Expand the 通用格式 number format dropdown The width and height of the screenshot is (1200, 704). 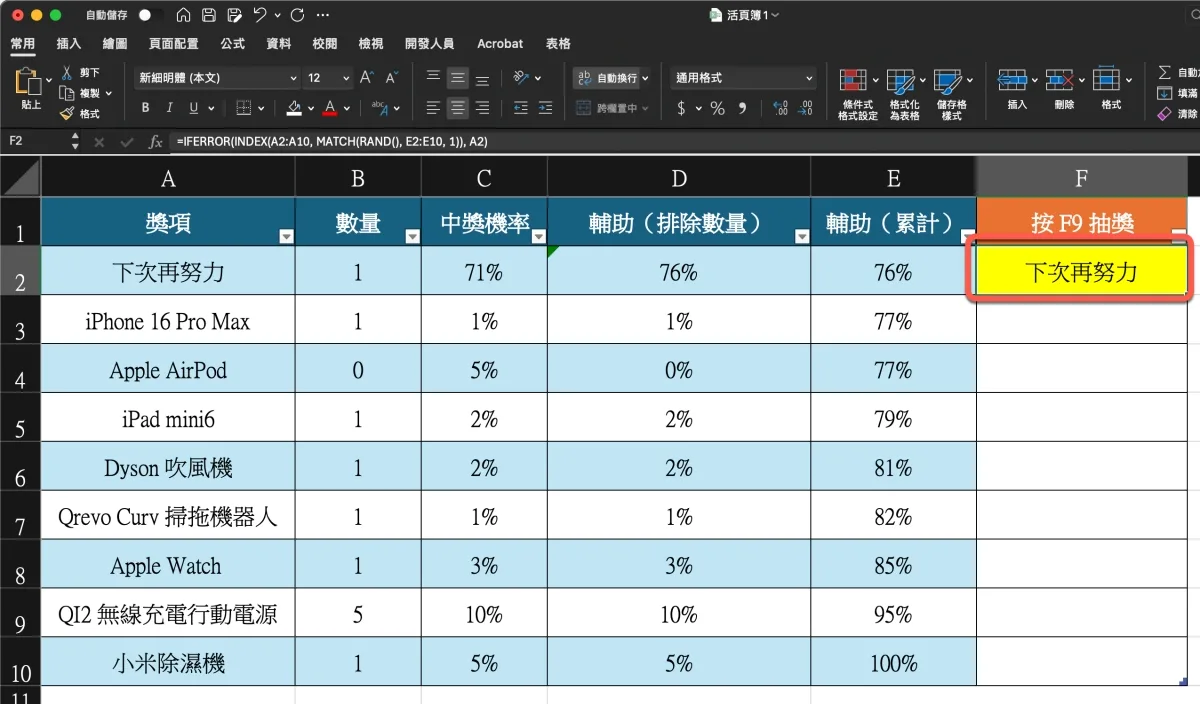coord(744,78)
